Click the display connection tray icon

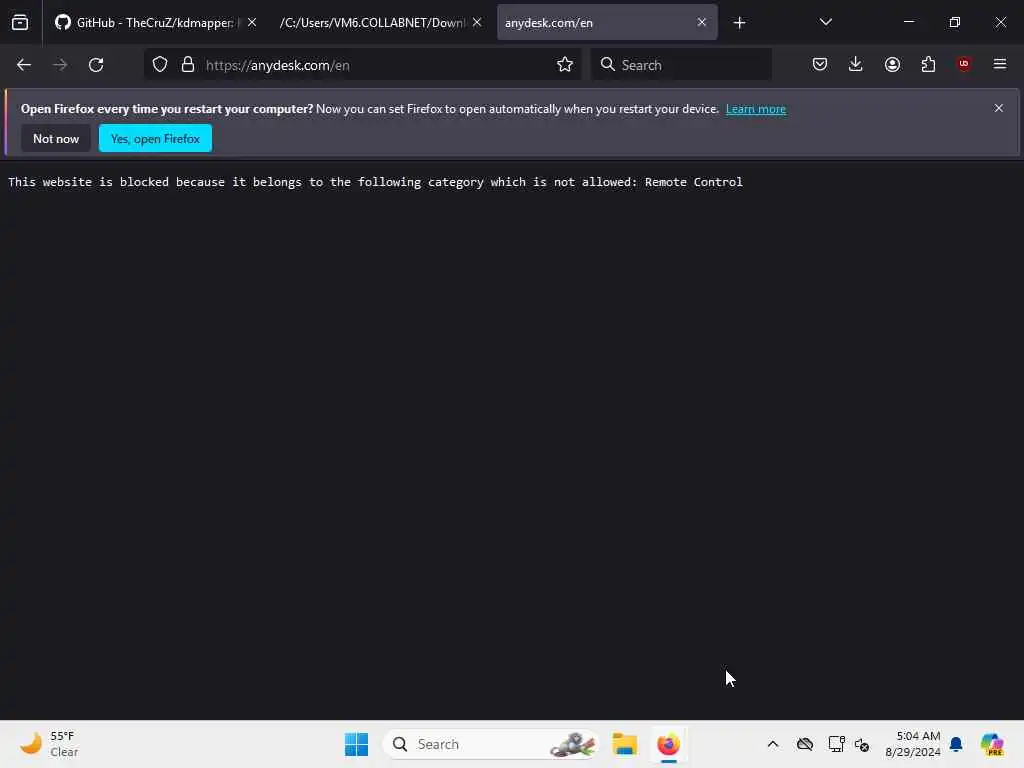click(836, 744)
